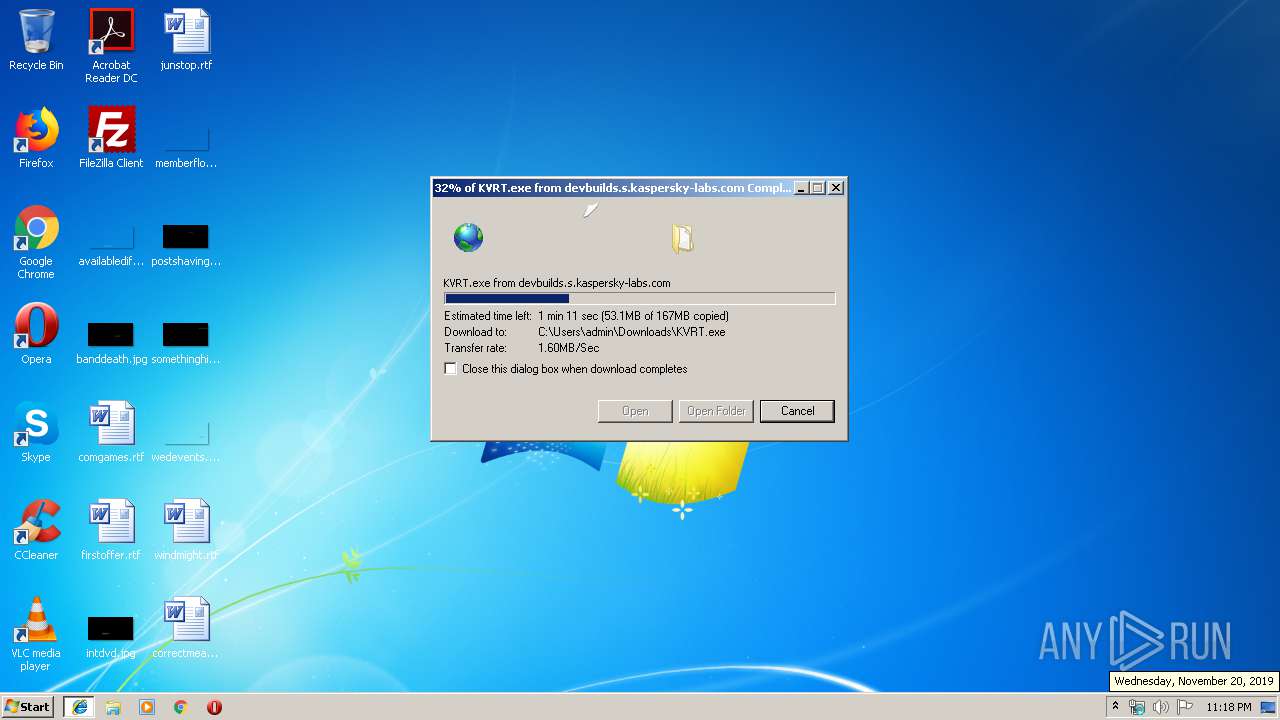Click Internet Explorer taskbar button
The height and width of the screenshot is (720, 1280).
80,707
